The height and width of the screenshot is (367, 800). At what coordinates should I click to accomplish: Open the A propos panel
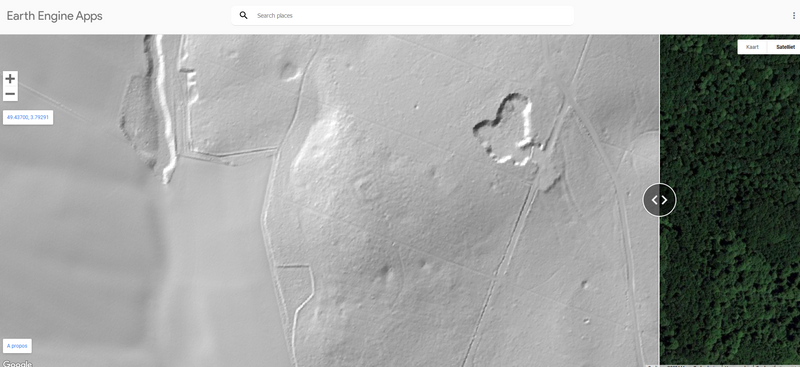[x=17, y=346]
